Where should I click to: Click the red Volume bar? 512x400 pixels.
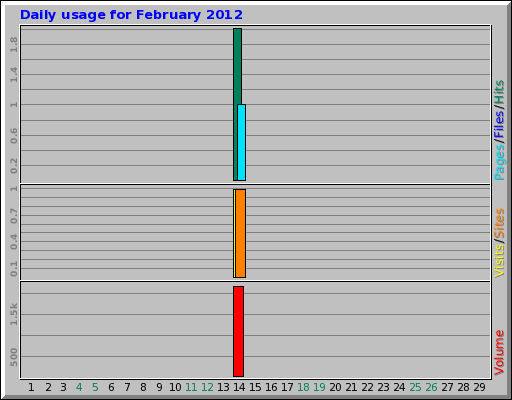(x=238, y=331)
